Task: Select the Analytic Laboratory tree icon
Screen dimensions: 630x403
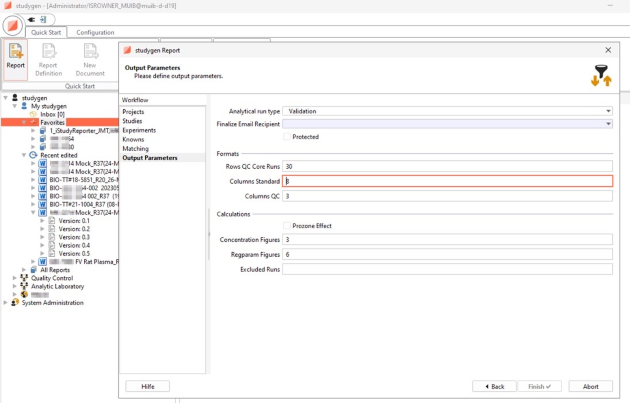Action: 24,286
